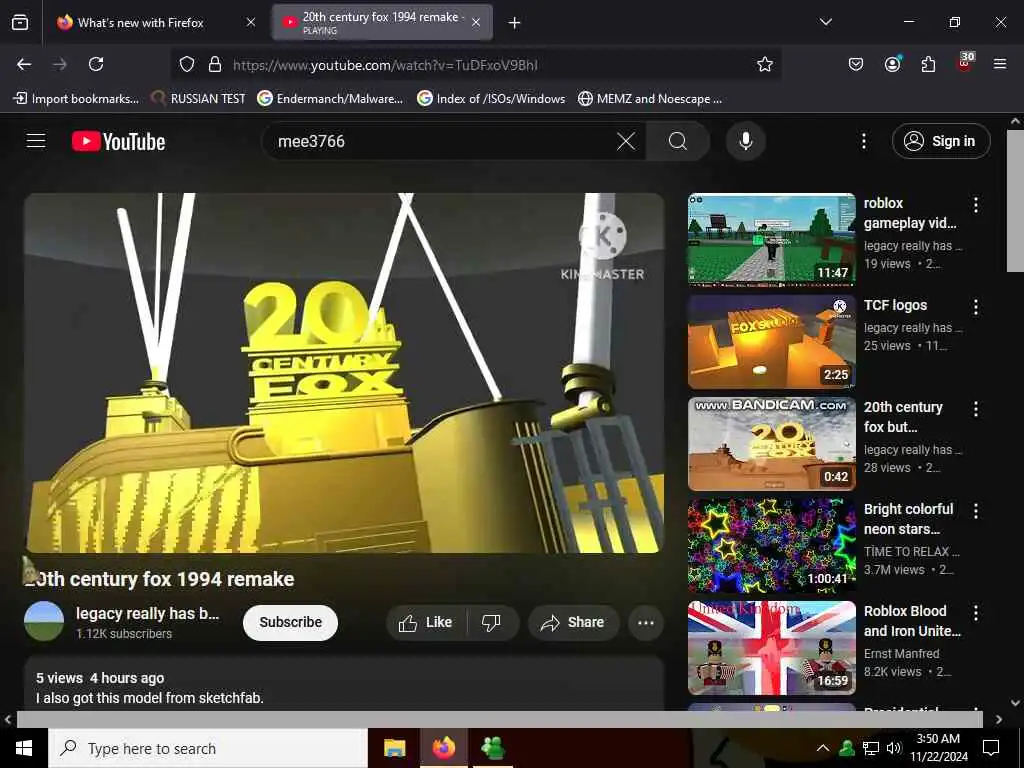
Task: Bookmark this page with star icon
Action: pos(765,64)
